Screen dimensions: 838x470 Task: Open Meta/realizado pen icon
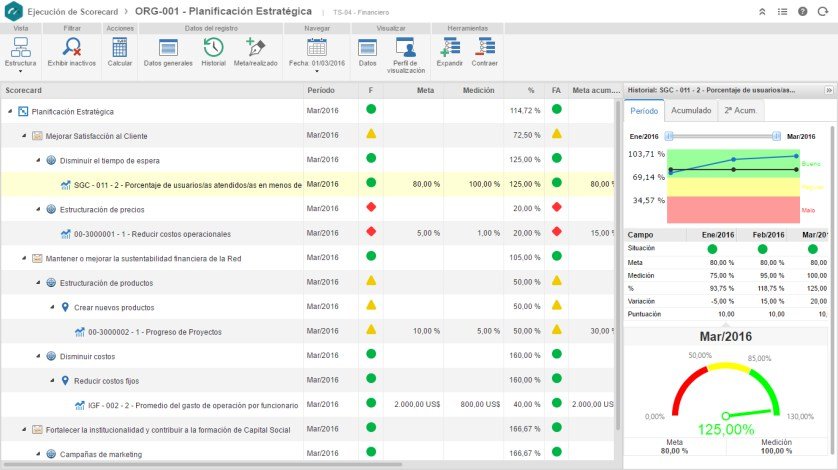(x=255, y=47)
